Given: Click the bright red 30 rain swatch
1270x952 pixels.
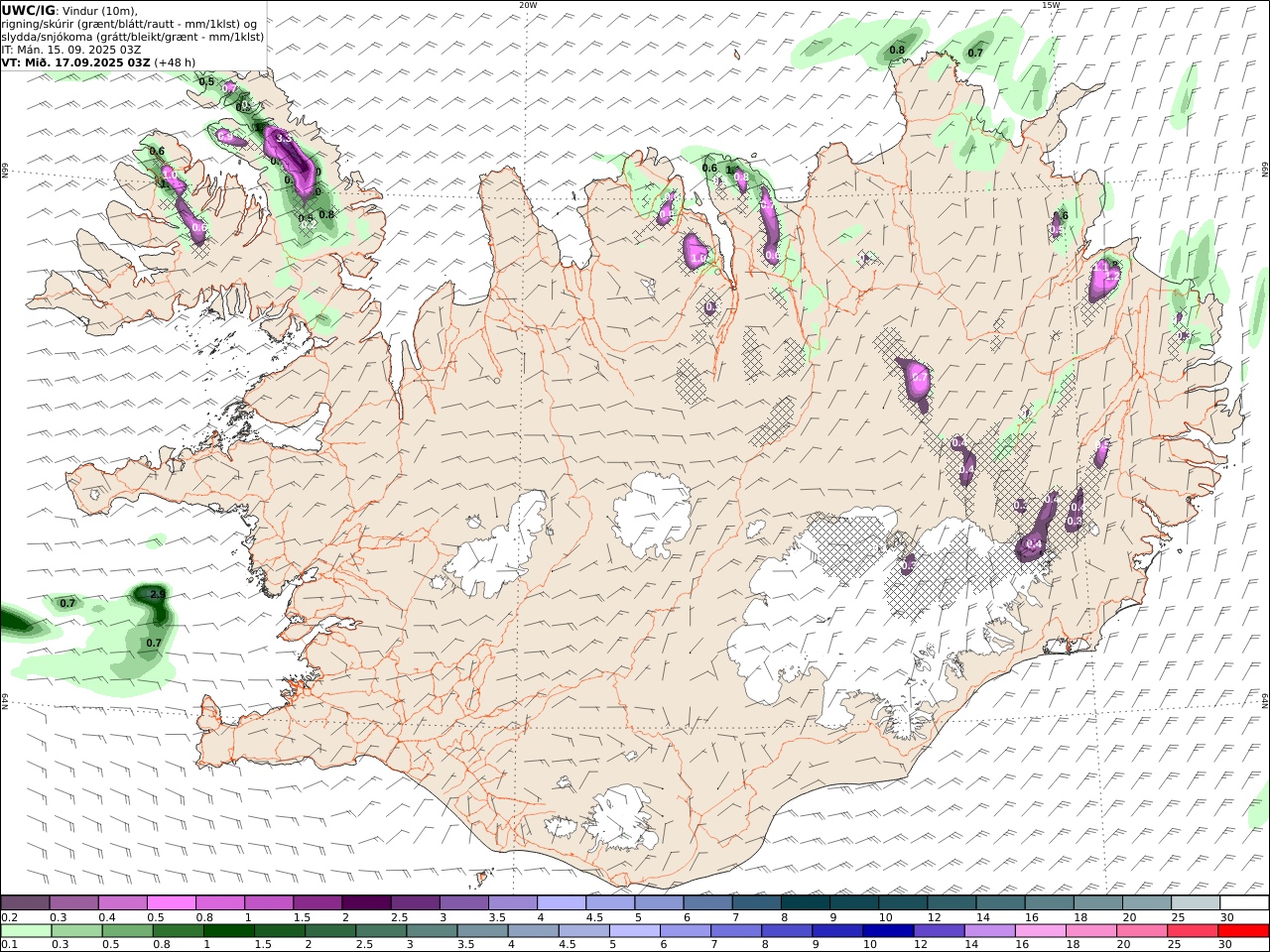Looking at the screenshot, I should (x=1242, y=930).
